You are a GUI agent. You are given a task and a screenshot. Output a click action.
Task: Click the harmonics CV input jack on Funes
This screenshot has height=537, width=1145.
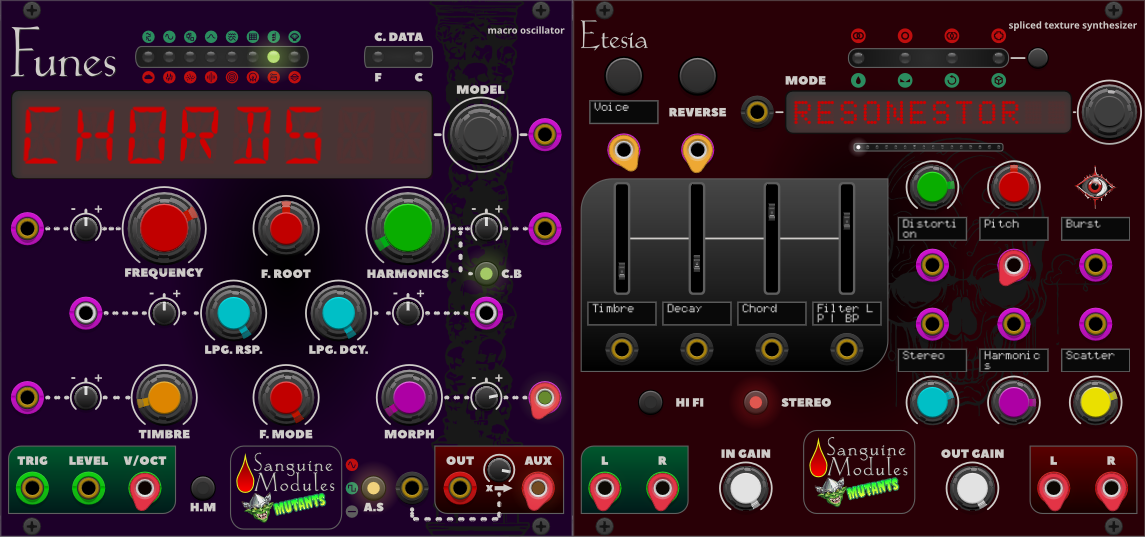click(x=545, y=229)
